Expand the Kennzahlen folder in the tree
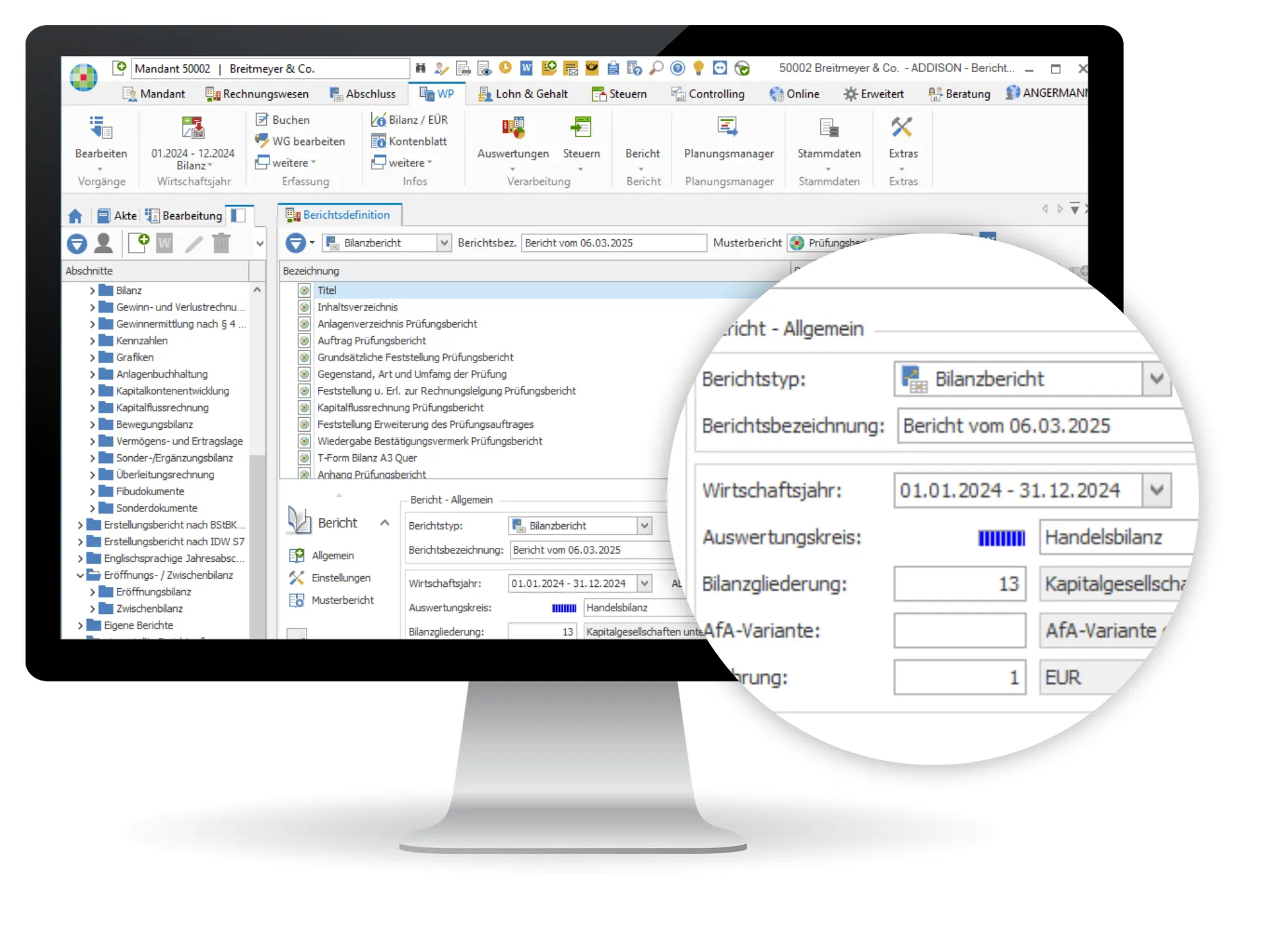The height and width of the screenshot is (952, 1270). [x=92, y=341]
